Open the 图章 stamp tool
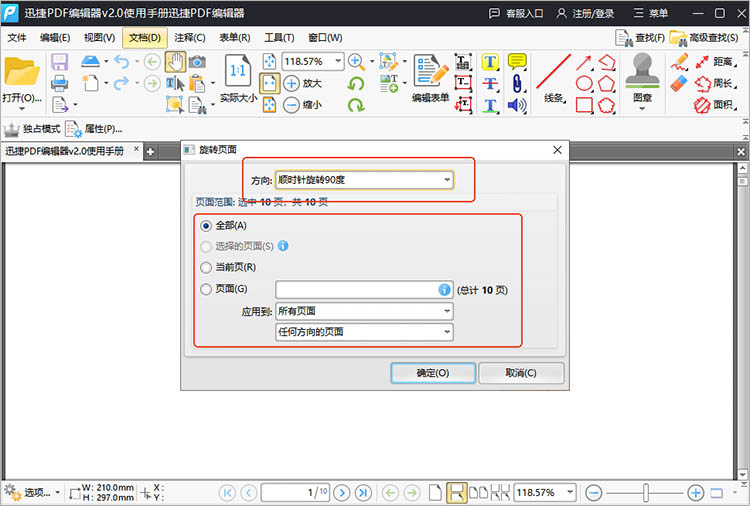The image size is (750, 506). tap(642, 77)
